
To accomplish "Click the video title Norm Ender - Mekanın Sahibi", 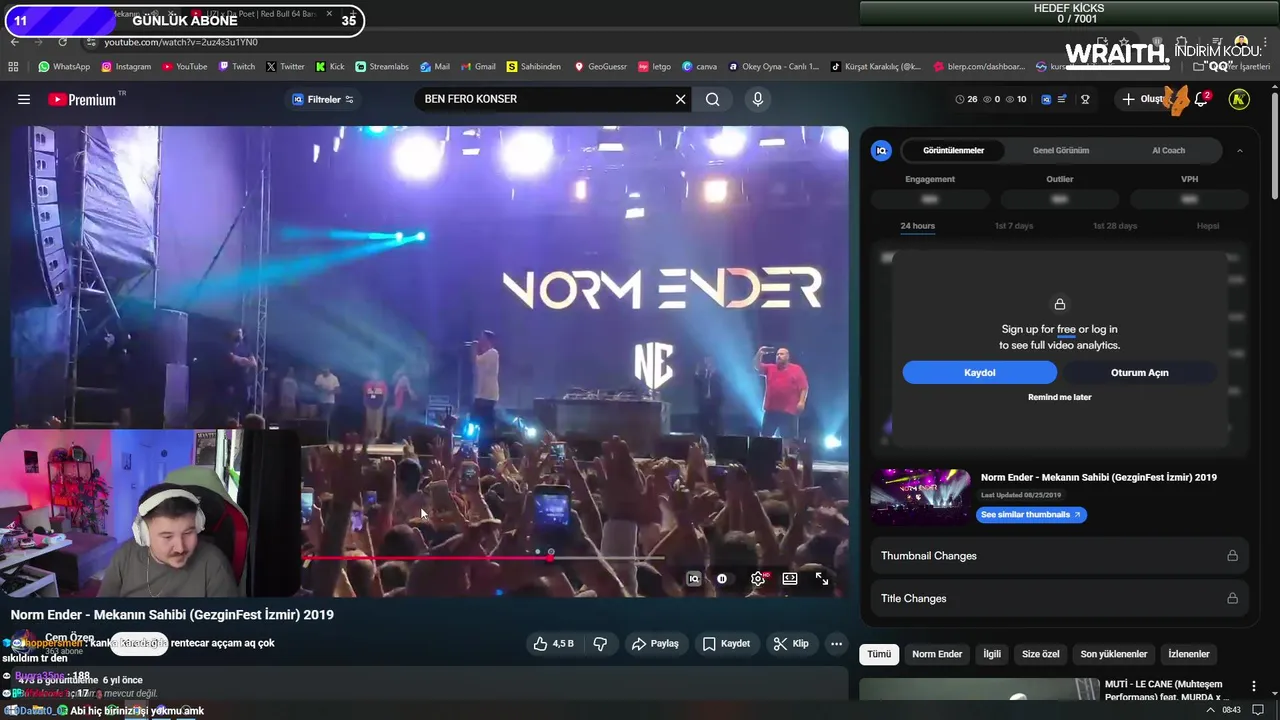I will (x=172, y=615).
